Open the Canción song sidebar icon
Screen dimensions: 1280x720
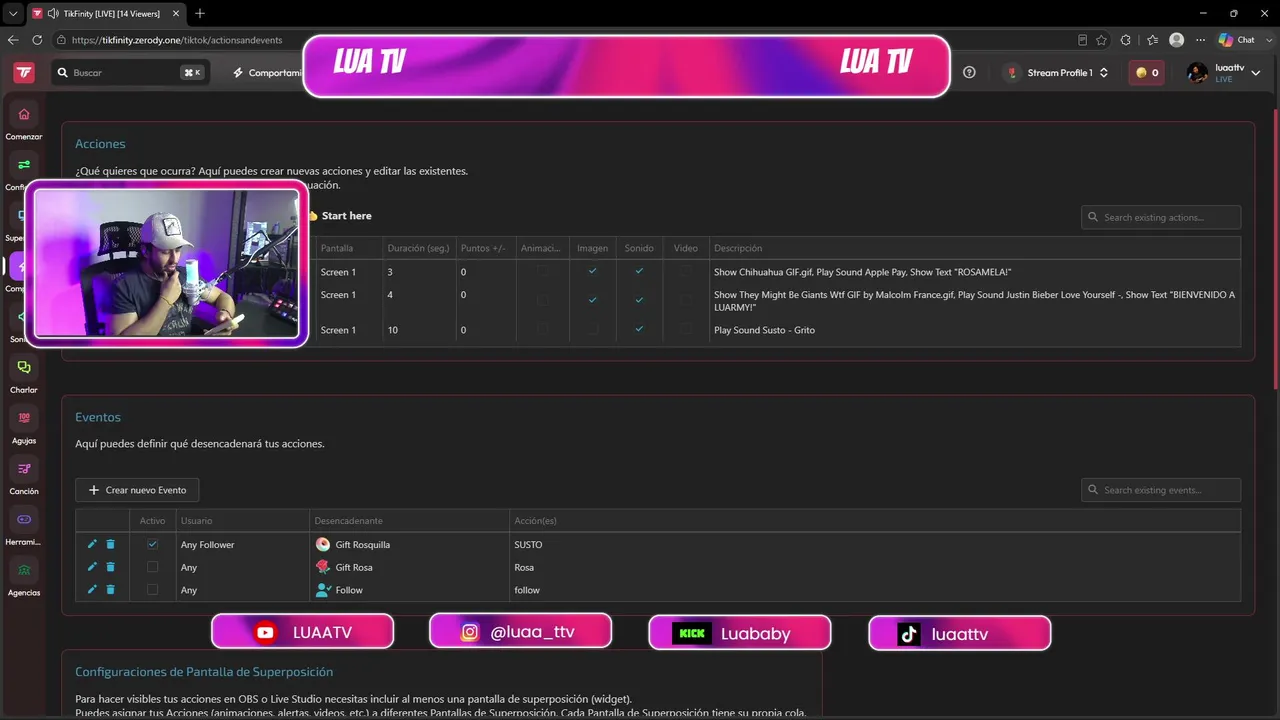(24, 469)
